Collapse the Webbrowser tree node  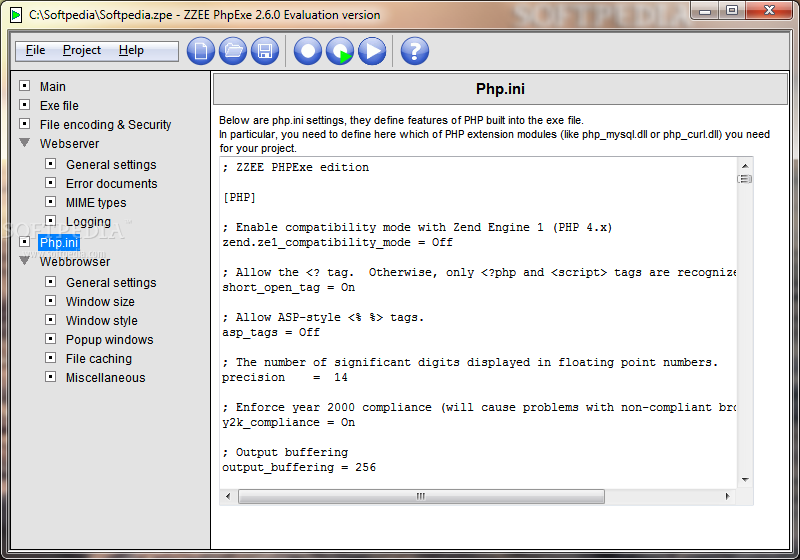click(x=24, y=261)
